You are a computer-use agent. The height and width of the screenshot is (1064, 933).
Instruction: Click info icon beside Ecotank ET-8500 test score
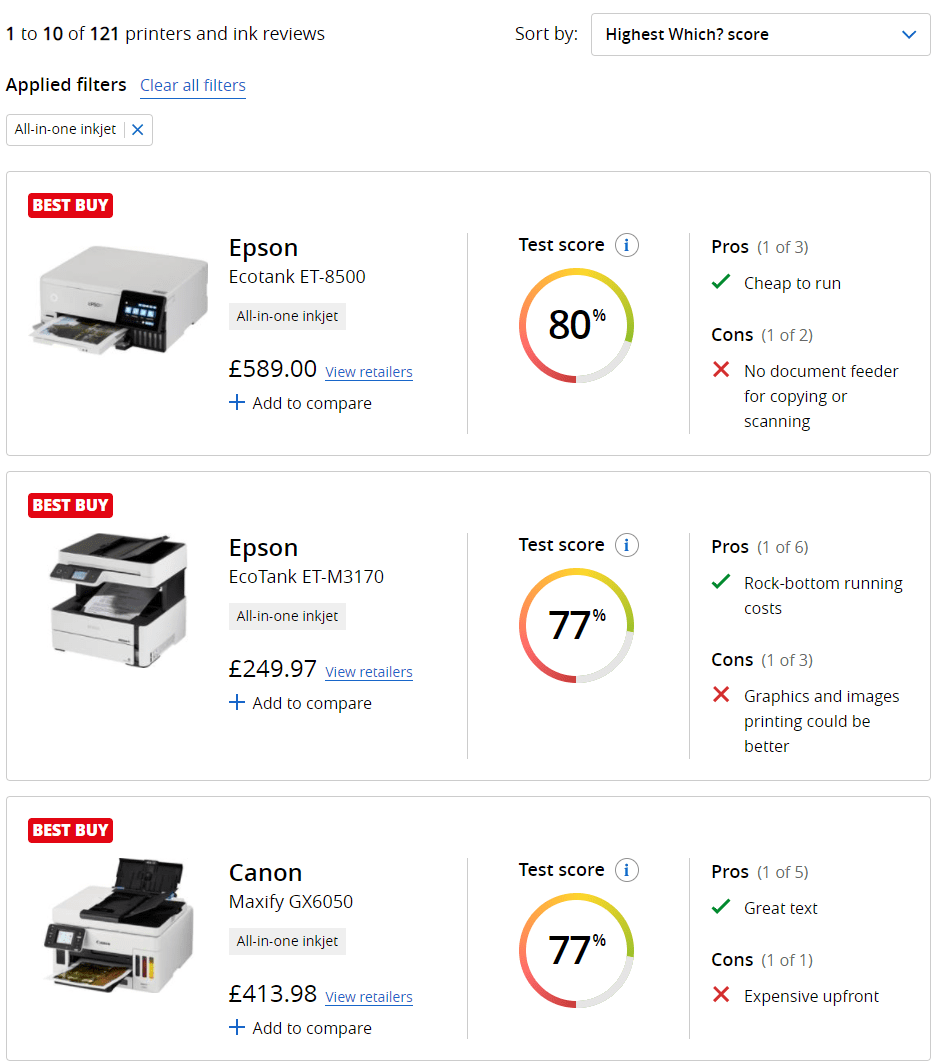(x=627, y=245)
